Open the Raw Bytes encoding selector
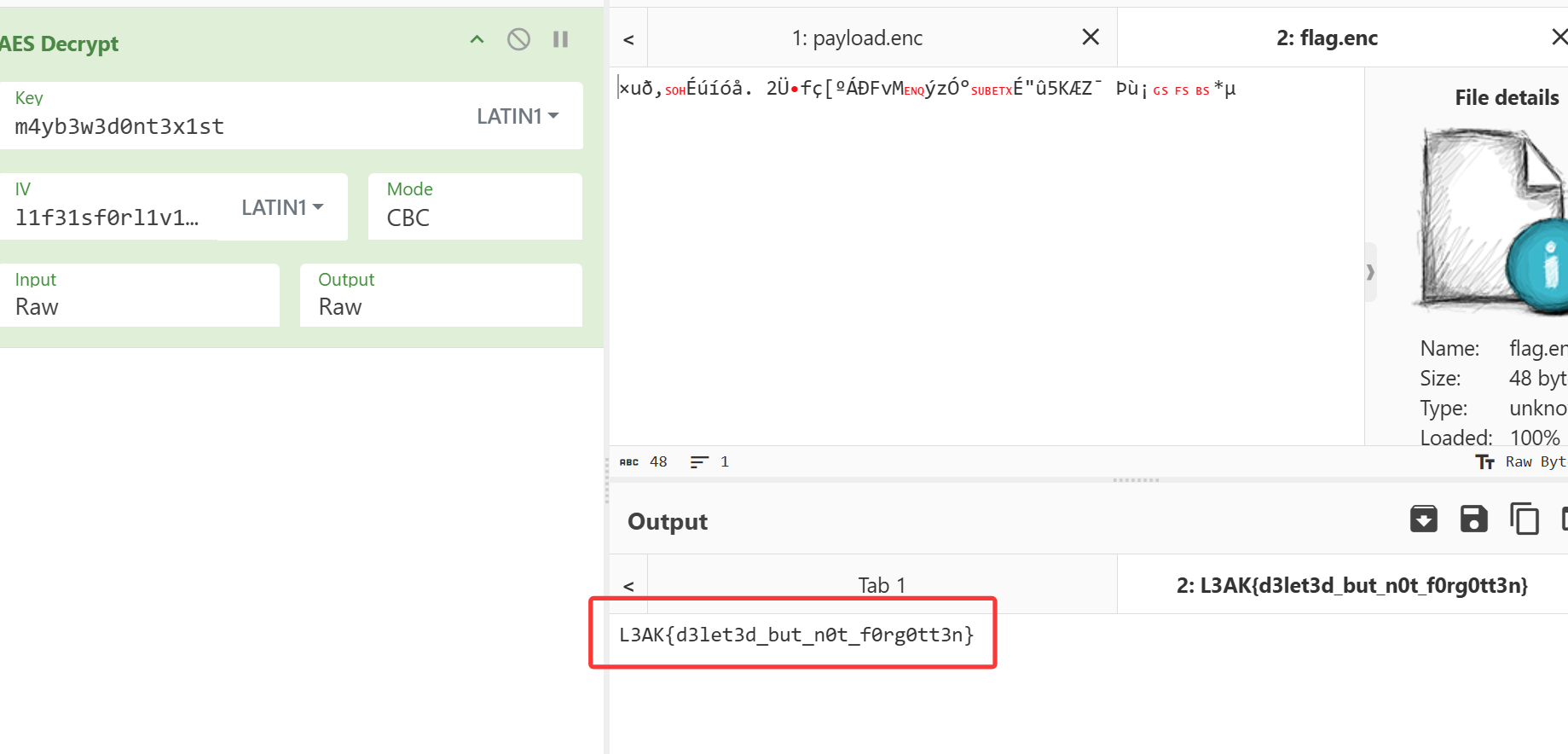Screen dimensions: 1568x754 pos(1522,461)
